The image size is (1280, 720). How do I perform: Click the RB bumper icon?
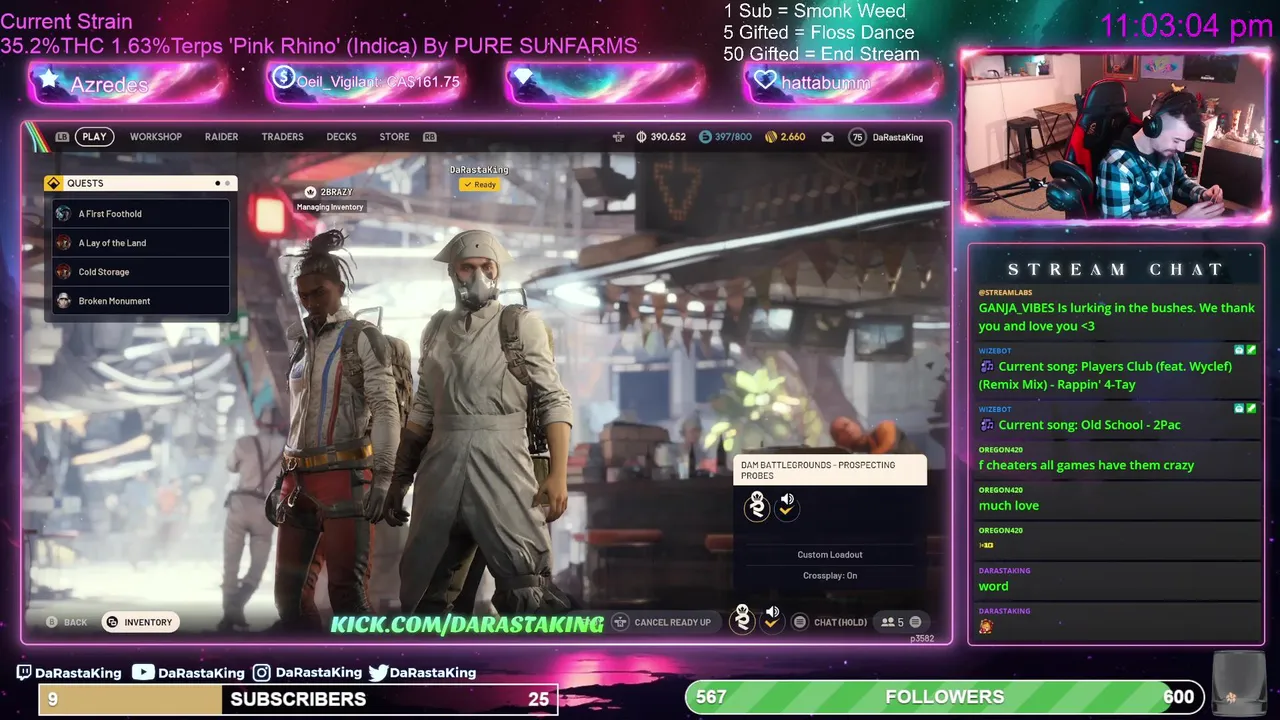430,137
